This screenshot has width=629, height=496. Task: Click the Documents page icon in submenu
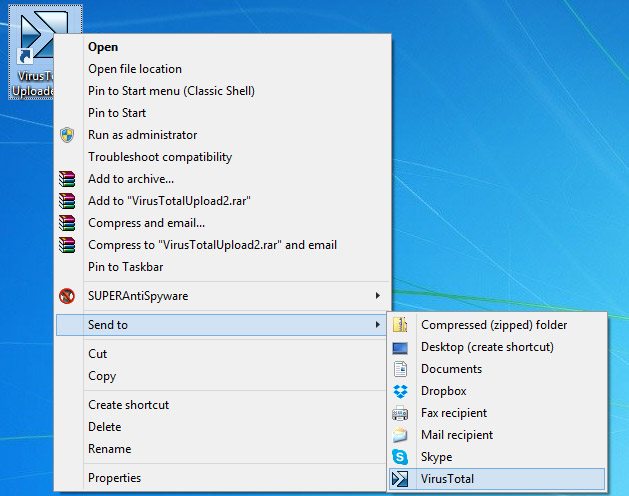[x=400, y=369]
